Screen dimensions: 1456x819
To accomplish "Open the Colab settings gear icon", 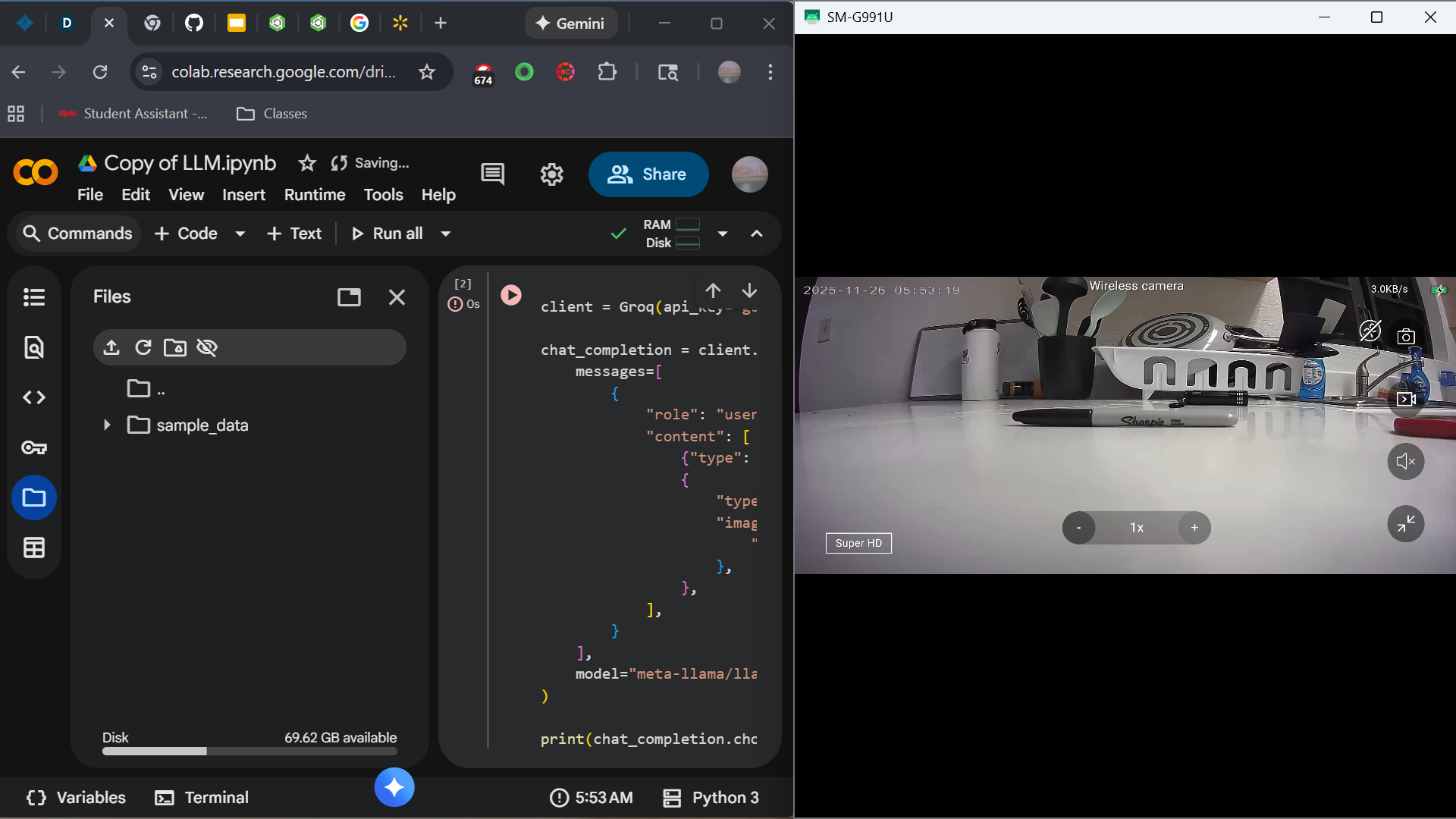I will coord(551,174).
